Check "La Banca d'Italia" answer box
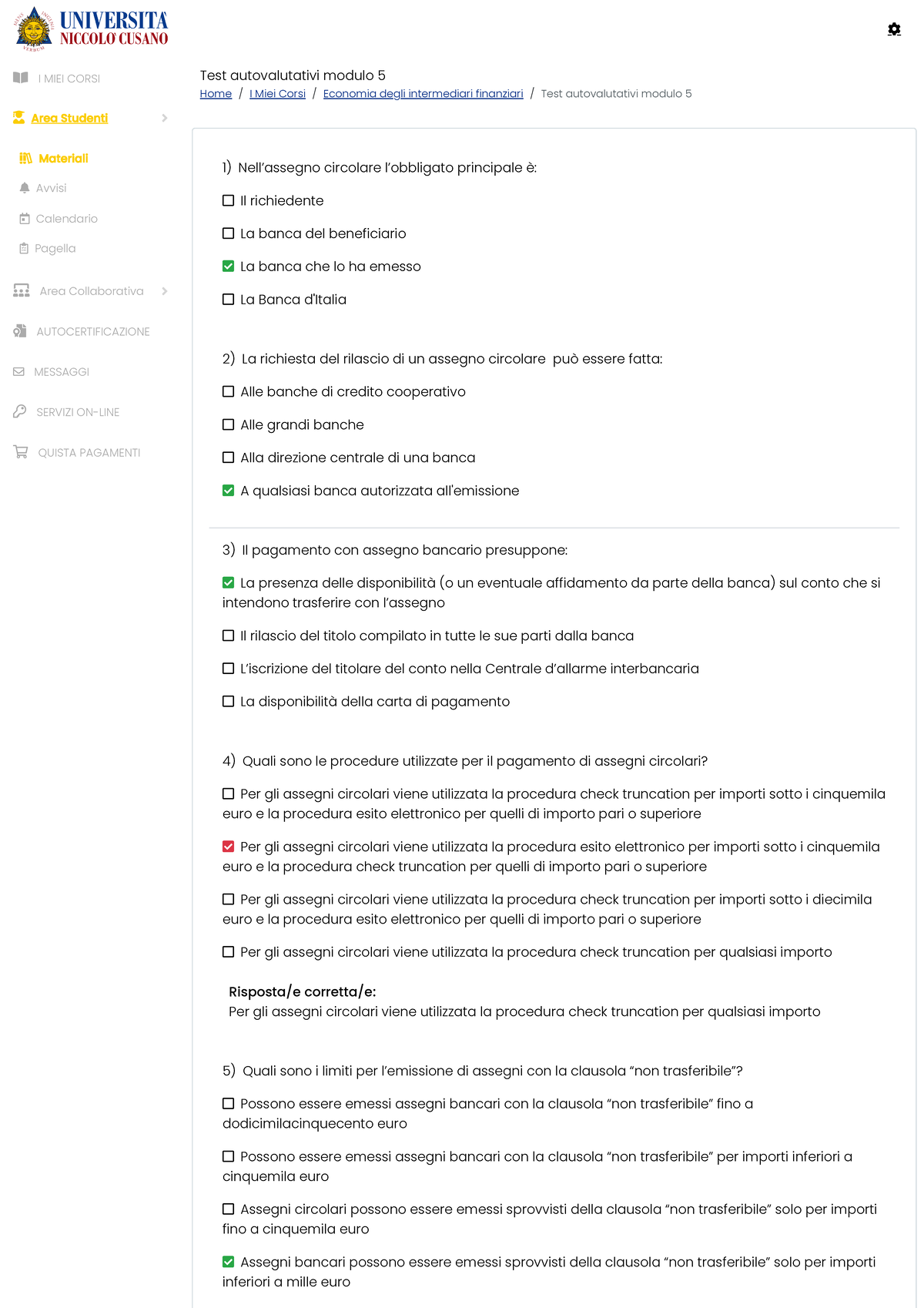Screen dimensions: 924x1308 pos(229,299)
